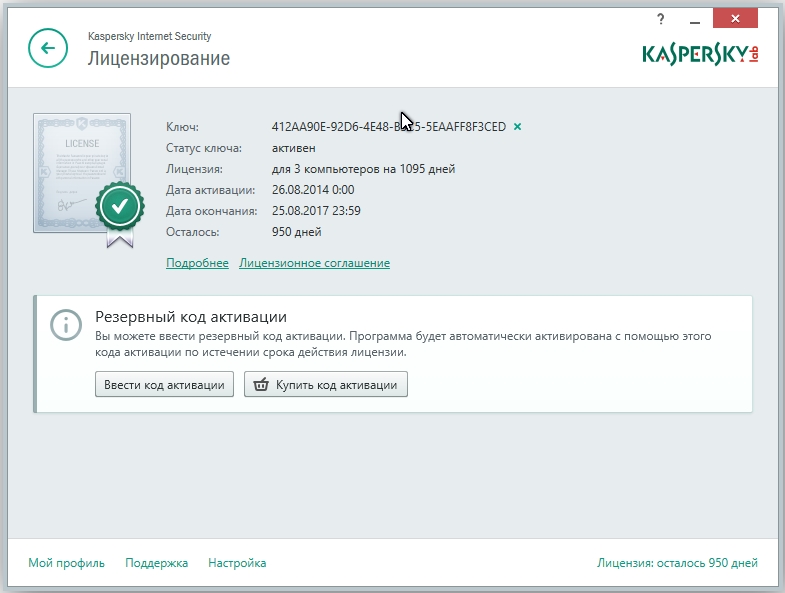Viewport: 785px width, 593px height.
Task: Go back with the circular arrow button
Action: click(x=48, y=48)
